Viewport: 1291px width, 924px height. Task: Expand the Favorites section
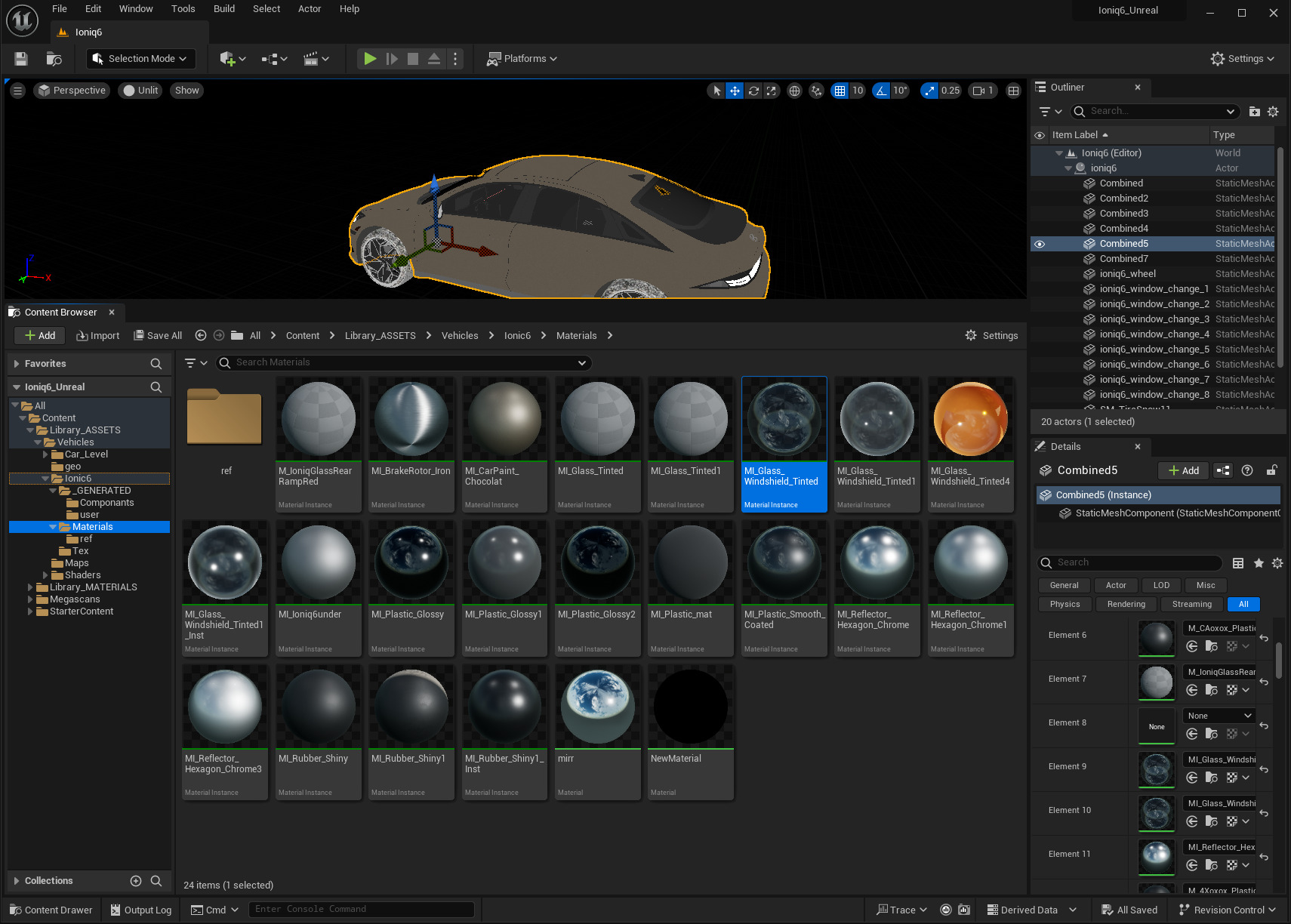click(x=17, y=364)
